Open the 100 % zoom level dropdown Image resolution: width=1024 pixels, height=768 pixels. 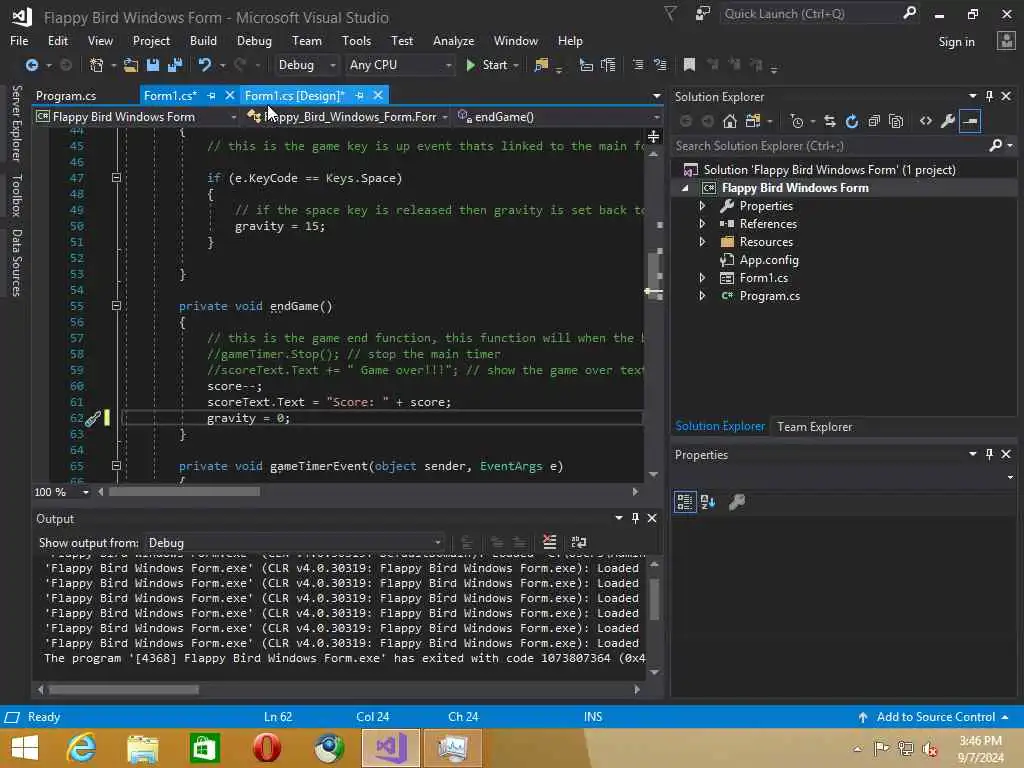pyautogui.click(x=61, y=492)
